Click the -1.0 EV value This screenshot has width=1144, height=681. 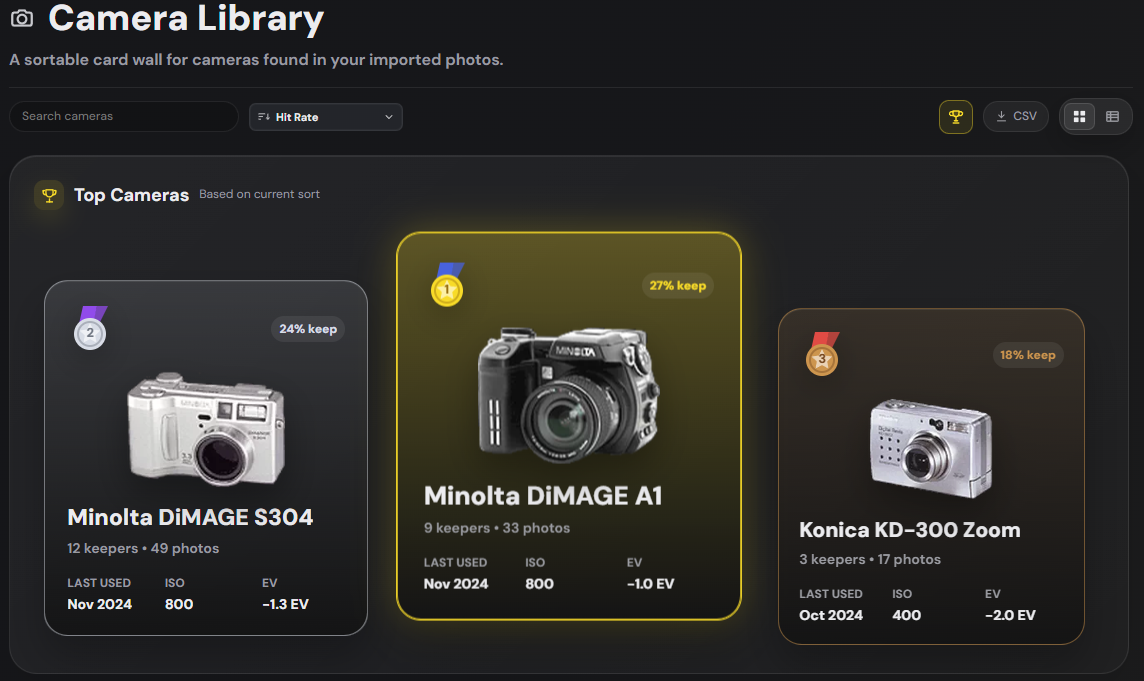(x=650, y=584)
